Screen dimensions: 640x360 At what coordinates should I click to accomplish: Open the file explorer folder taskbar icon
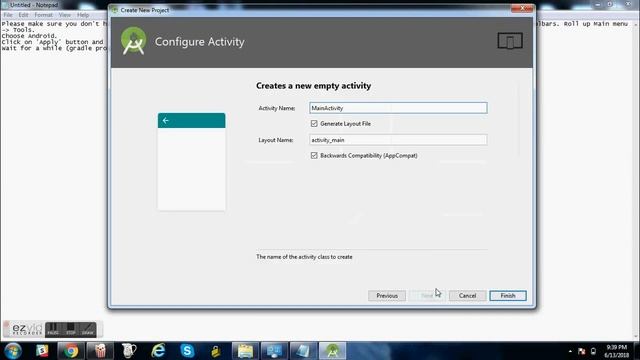pos(245,351)
